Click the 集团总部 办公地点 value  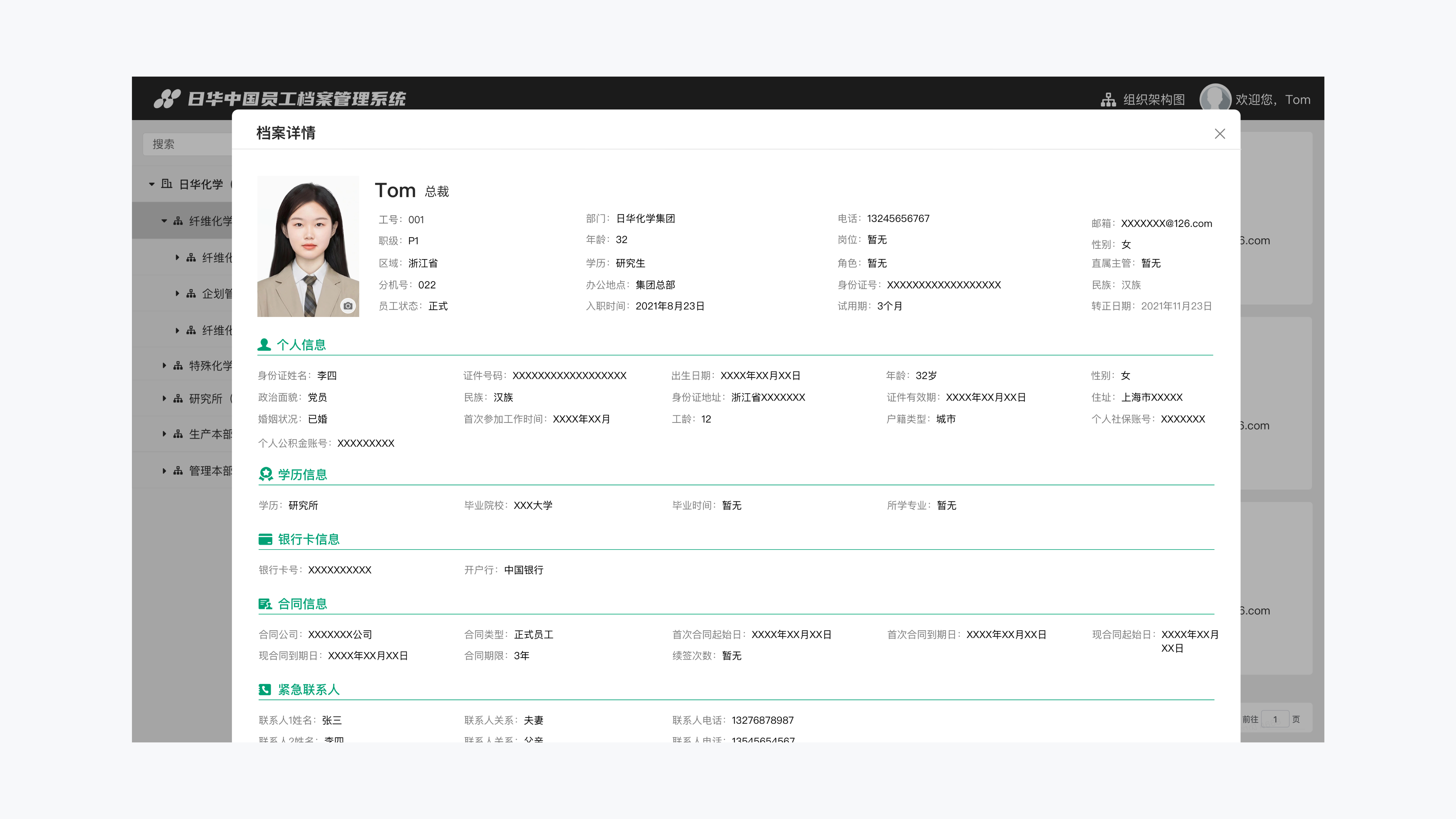coord(655,285)
